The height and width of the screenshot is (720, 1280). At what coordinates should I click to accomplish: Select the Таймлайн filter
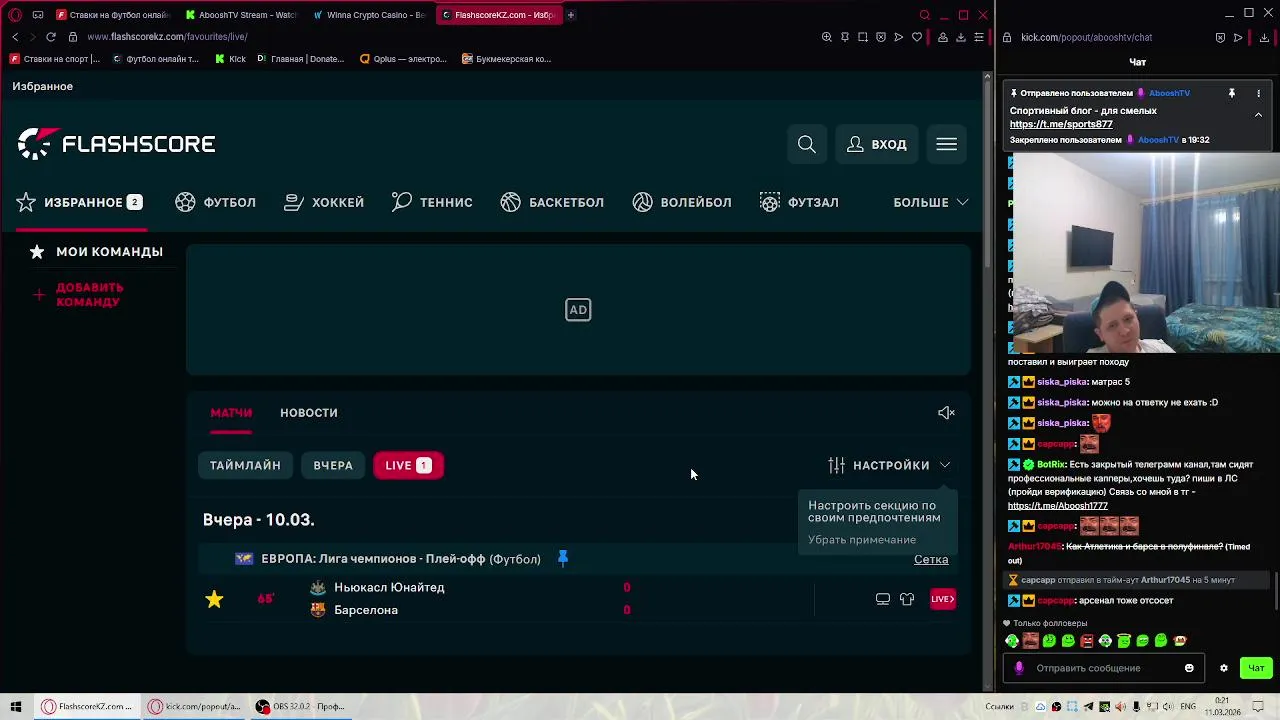click(x=245, y=465)
